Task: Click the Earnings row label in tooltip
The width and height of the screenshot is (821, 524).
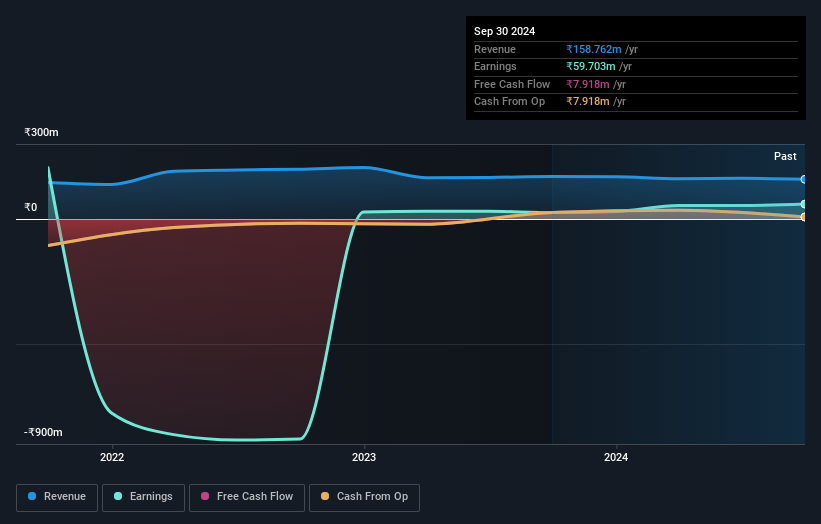Action: pyautogui.click(x=495, y=66)
